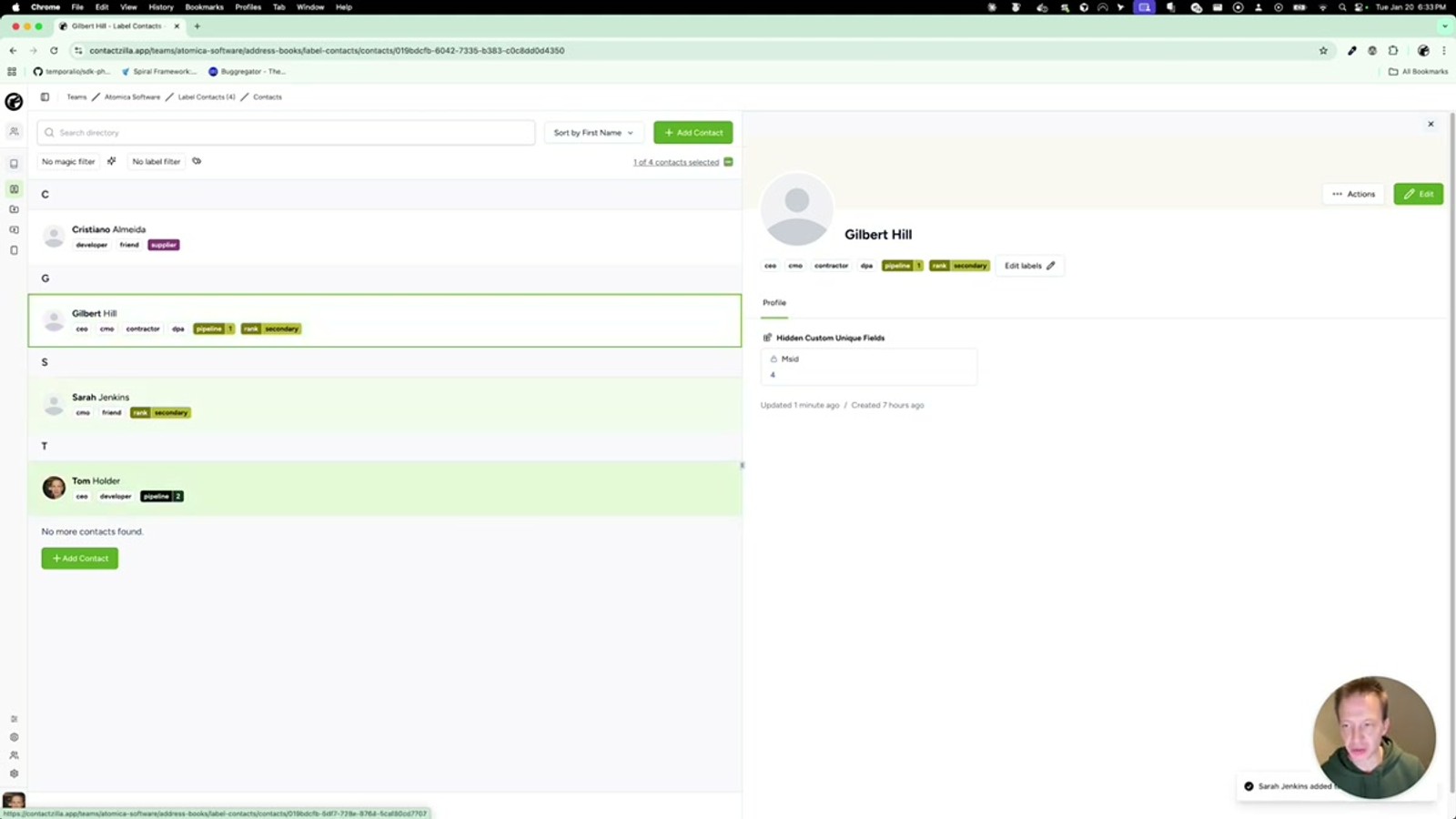Image resolution: width=1456 pixels, height=819 pixels.
Task: Open the label filter tag icon
Action: [197, 161]
